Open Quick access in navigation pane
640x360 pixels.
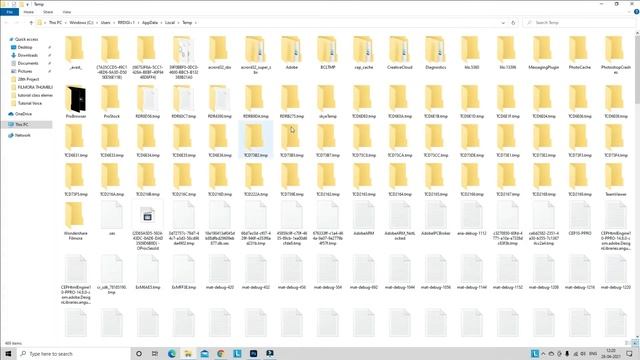[x=27, y=39]
